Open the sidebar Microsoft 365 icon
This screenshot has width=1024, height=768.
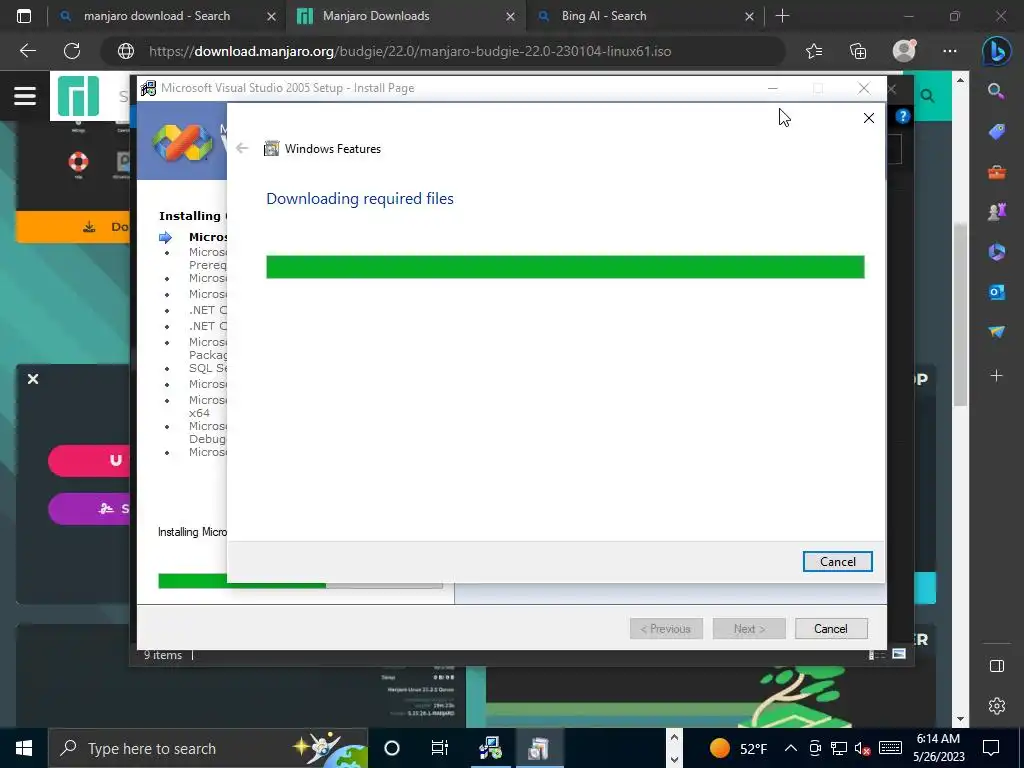point(996,252)
